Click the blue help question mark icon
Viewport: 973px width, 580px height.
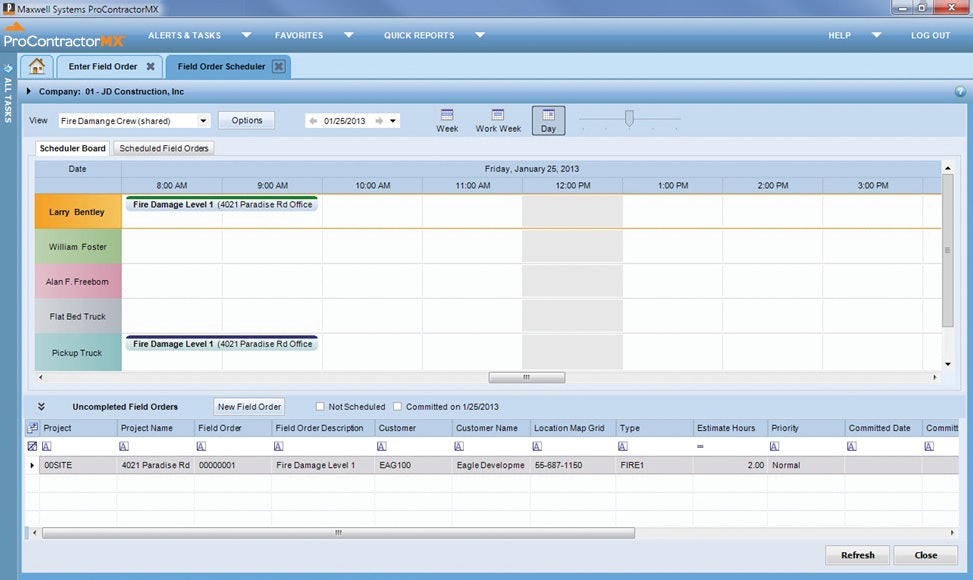(x=960, y=91)
